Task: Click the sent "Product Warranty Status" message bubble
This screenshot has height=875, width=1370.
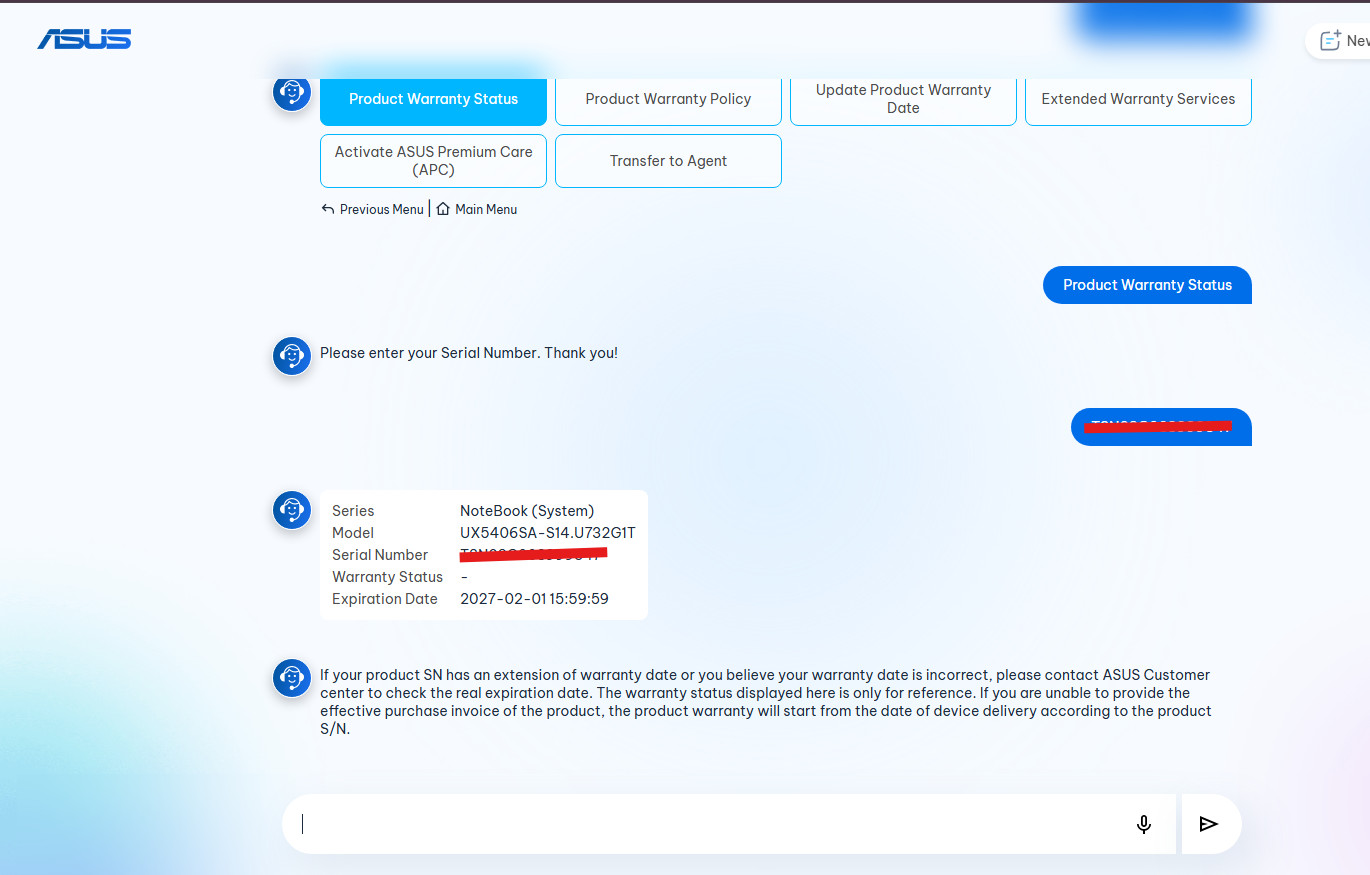Action: (1147, 285)
